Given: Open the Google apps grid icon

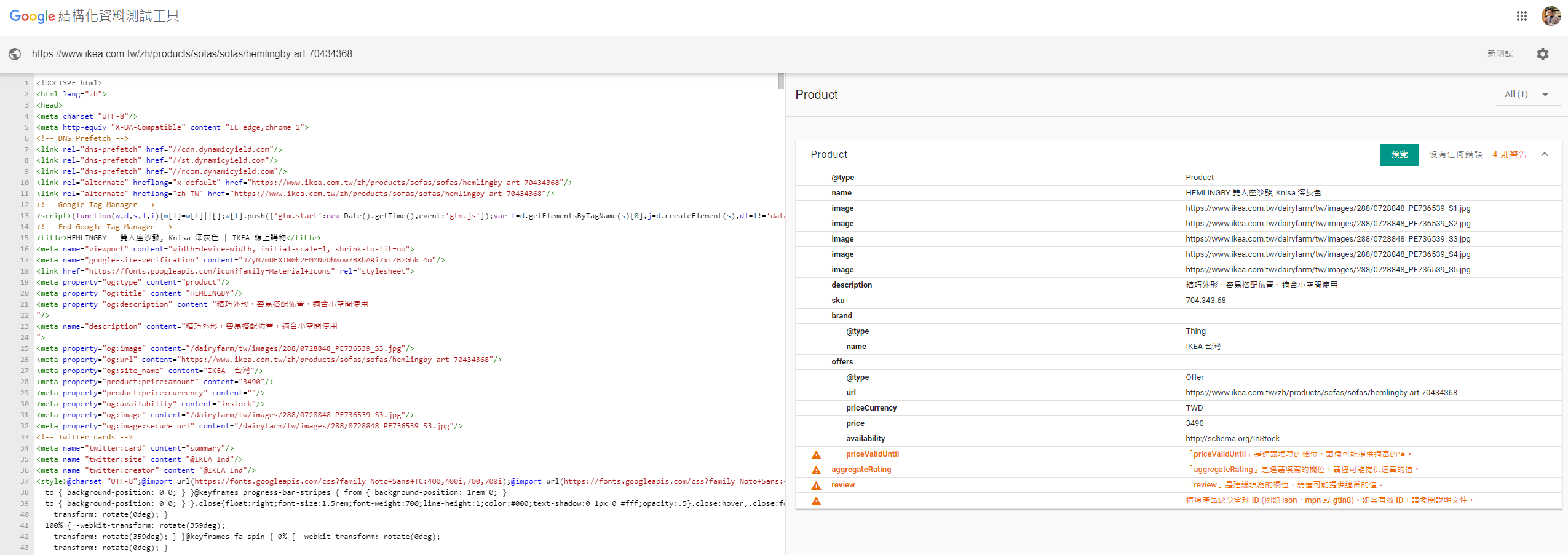Looking at the screenshot, I should click(x=1521, y=16).
